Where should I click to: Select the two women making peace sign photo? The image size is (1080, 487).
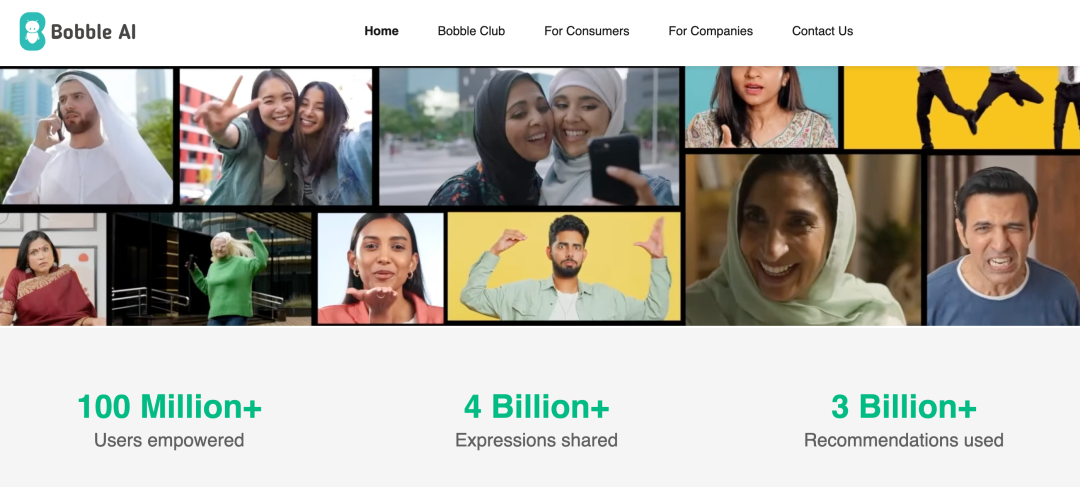coord(276,136)
